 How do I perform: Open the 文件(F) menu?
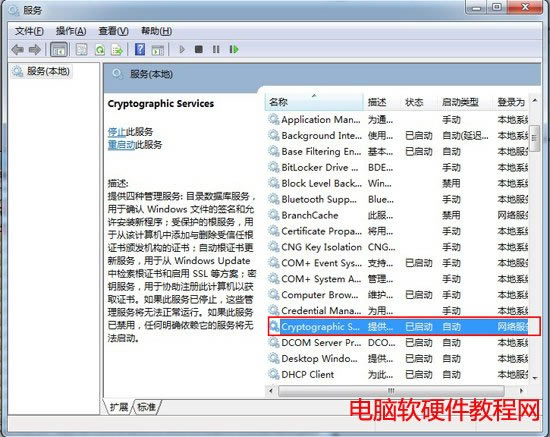click(29, 31)
